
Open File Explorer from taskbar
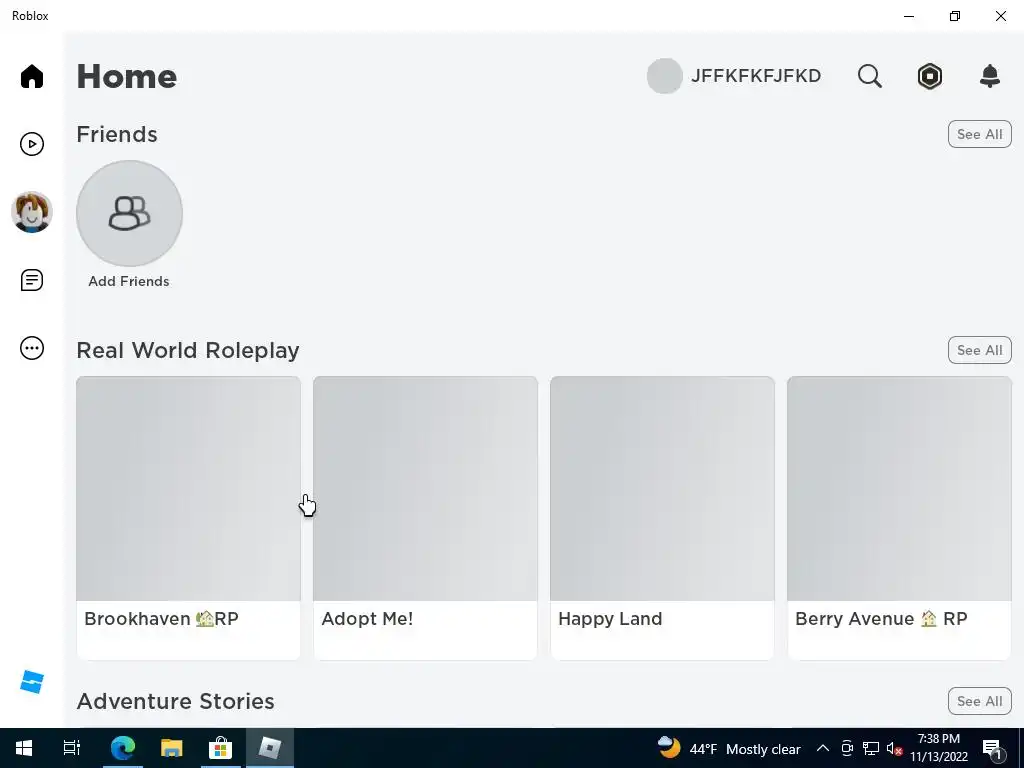pyautogui.click(x=171, y=748)
